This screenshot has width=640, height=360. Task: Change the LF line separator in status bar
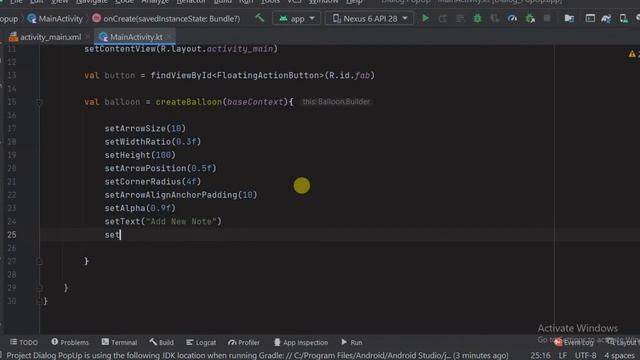tap(563, 356)
